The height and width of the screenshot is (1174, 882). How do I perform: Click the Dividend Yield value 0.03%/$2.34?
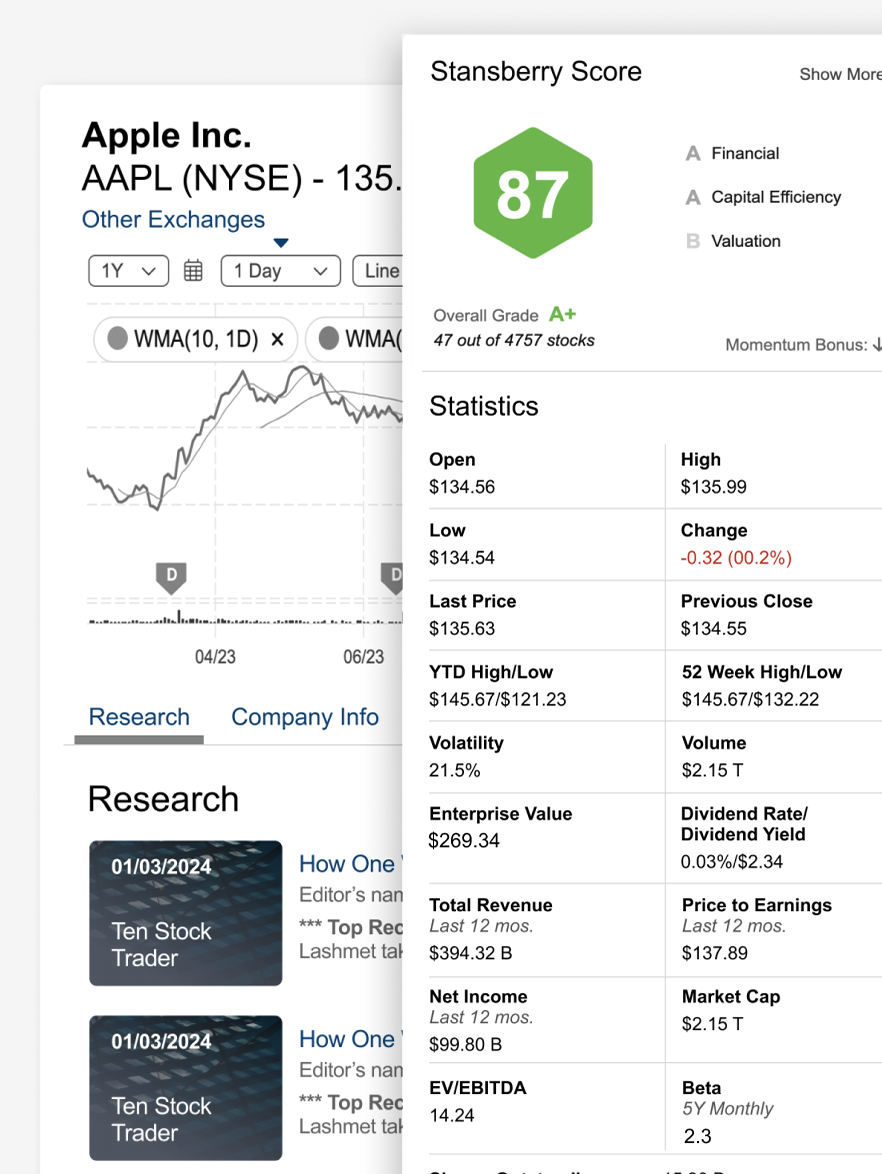point(732,862)
